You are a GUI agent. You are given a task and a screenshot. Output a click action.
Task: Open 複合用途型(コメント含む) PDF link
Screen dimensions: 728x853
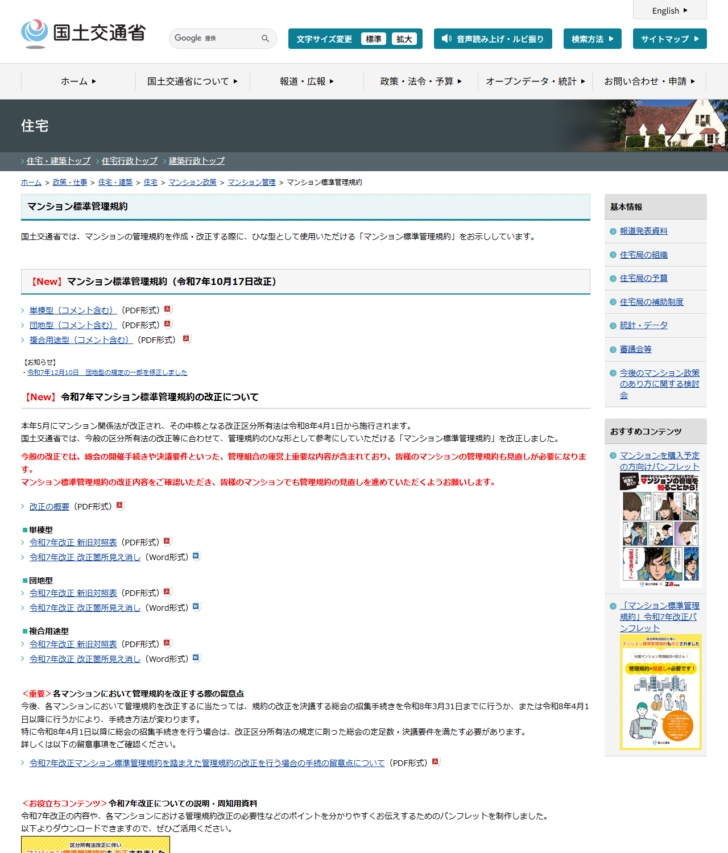(81, 339)
